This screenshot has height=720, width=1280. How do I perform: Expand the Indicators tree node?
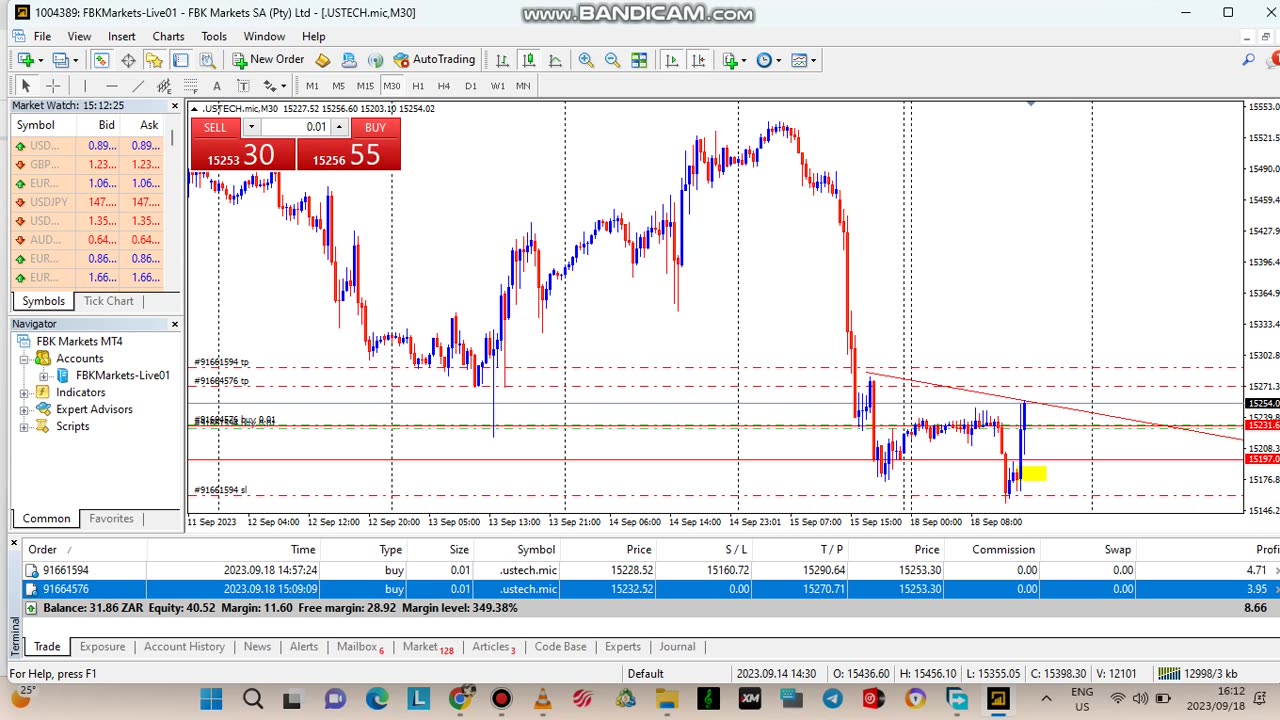24,393
